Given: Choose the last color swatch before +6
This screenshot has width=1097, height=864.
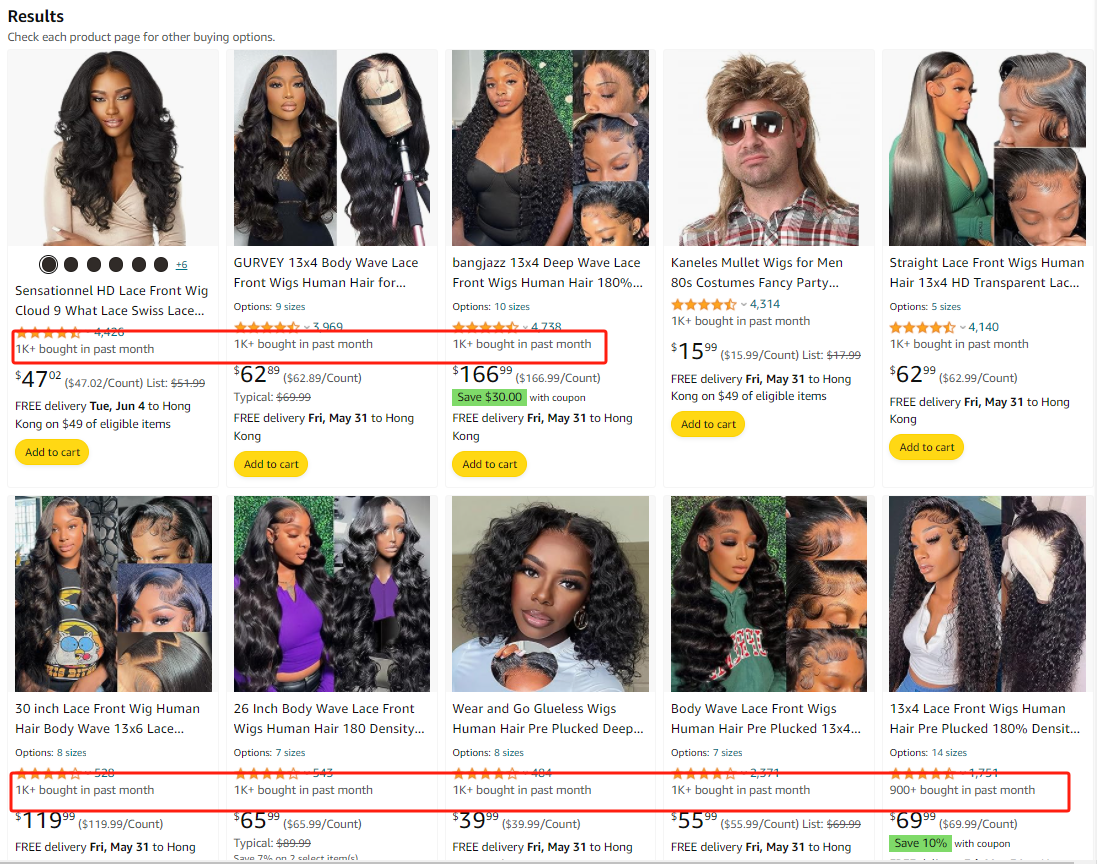Looking at the screenshot, I should pyautogui.click(x=161, y=264).
